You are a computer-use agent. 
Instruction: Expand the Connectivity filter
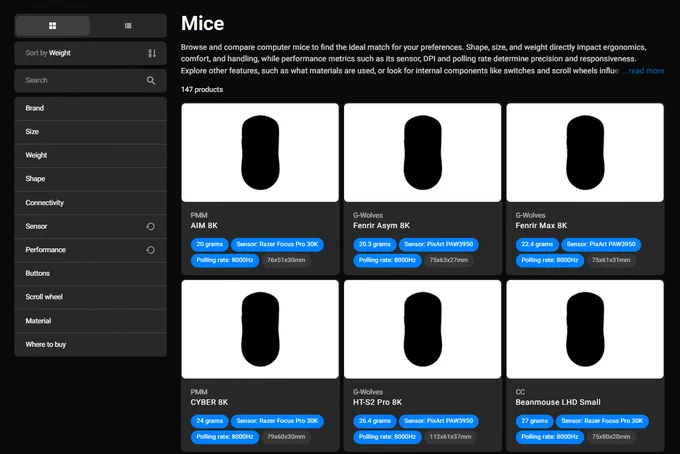pyautogui.click(x=90, y=203)
